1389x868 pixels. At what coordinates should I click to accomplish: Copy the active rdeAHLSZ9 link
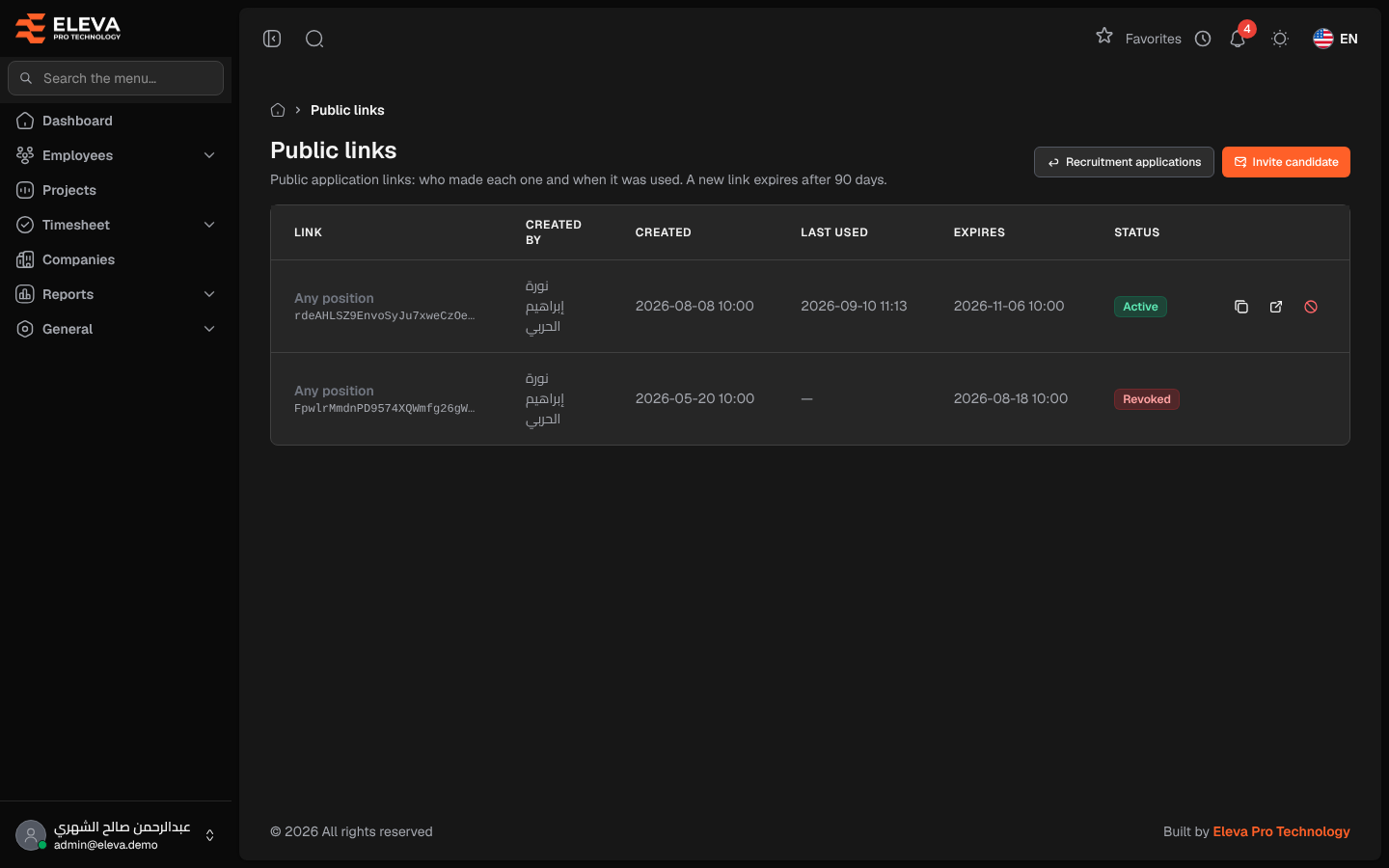(1241, 307)
